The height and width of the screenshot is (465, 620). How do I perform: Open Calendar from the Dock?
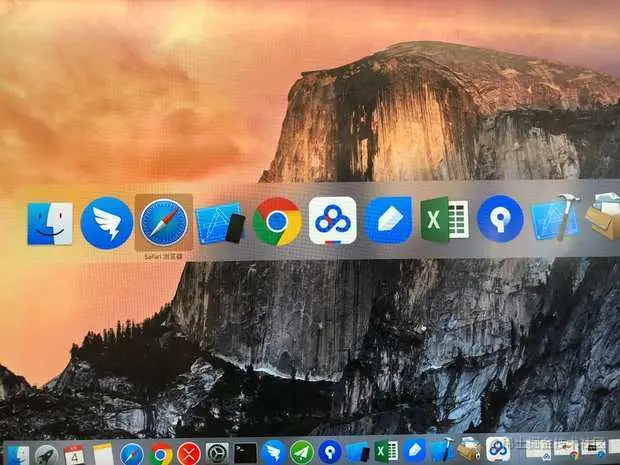[74, 455]
